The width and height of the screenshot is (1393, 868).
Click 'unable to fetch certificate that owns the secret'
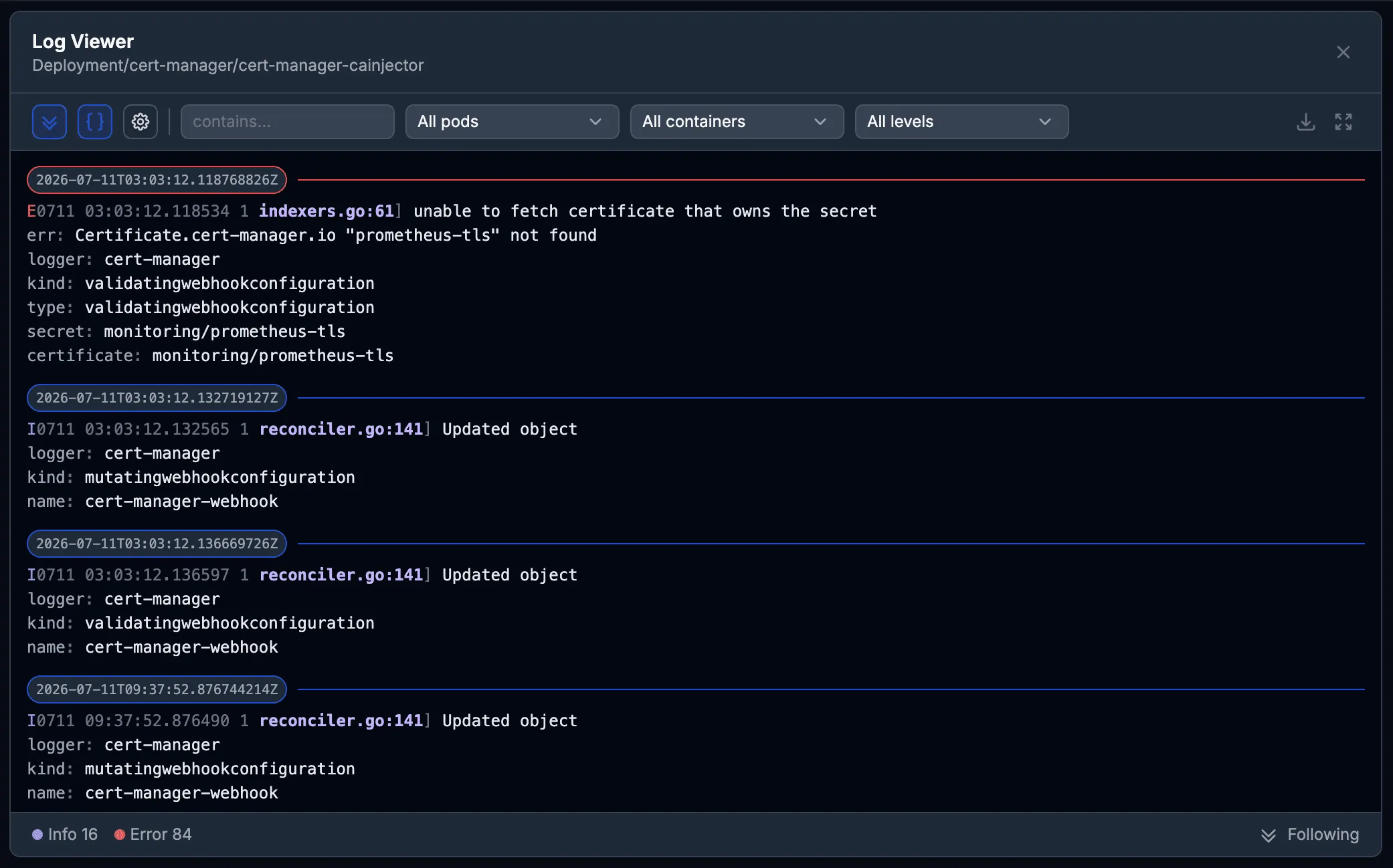coord(645,211)
